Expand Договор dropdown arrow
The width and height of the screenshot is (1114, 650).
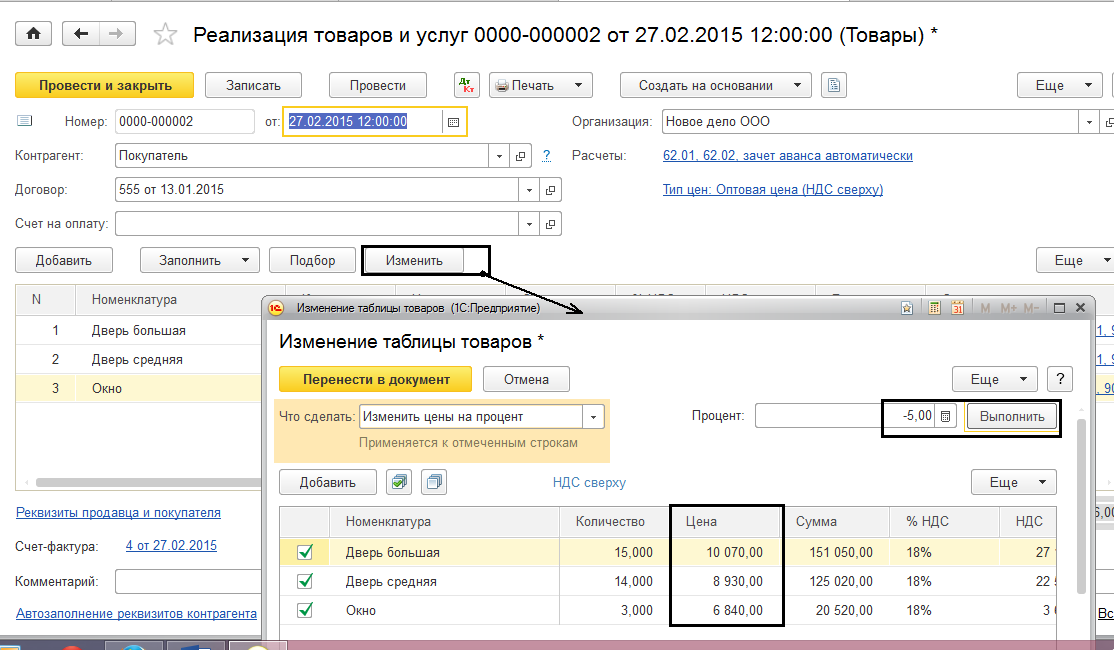(529, 190)
